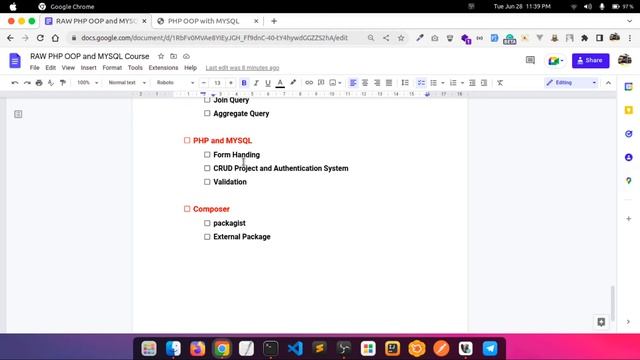
Task: Open the Editing mode dropdown
Action: click(571, 83)
